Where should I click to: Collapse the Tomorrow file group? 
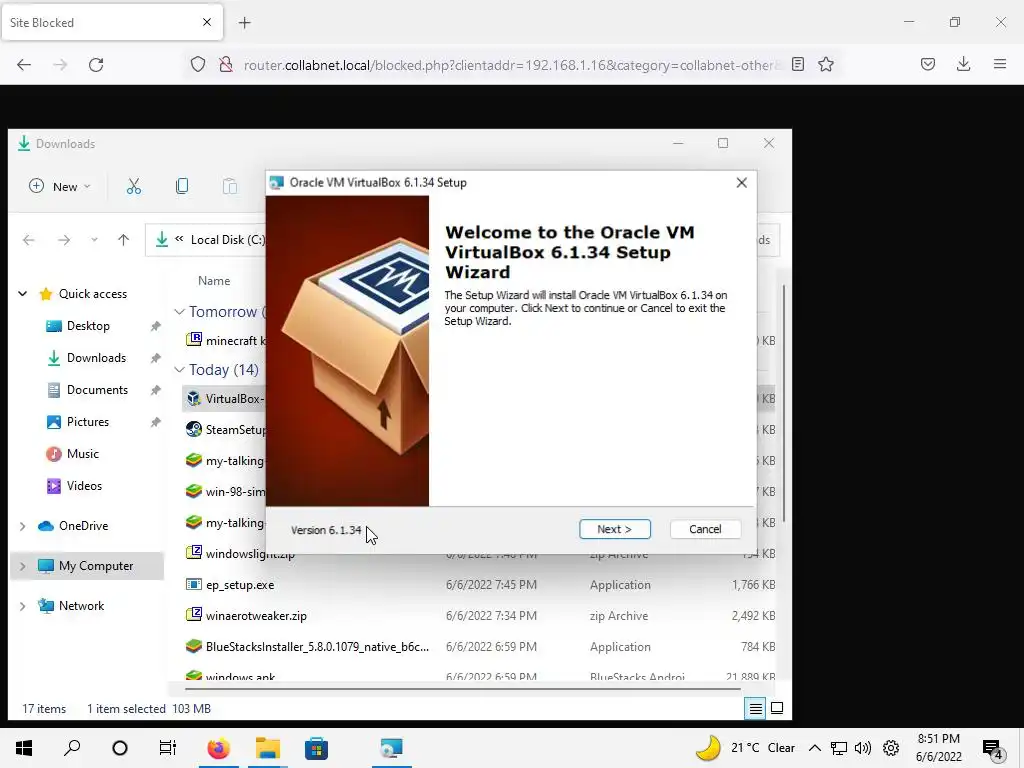(x=179, y=312)
